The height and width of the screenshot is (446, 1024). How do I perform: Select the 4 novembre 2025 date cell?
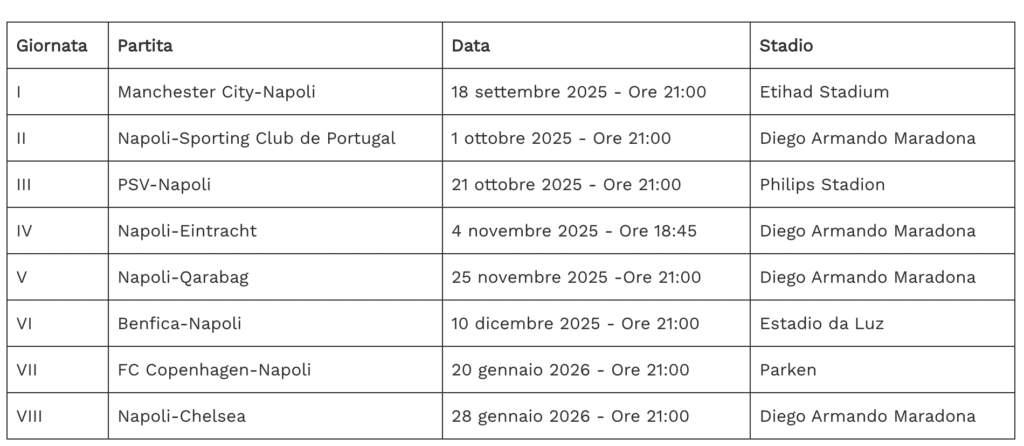tap(575, 231)
